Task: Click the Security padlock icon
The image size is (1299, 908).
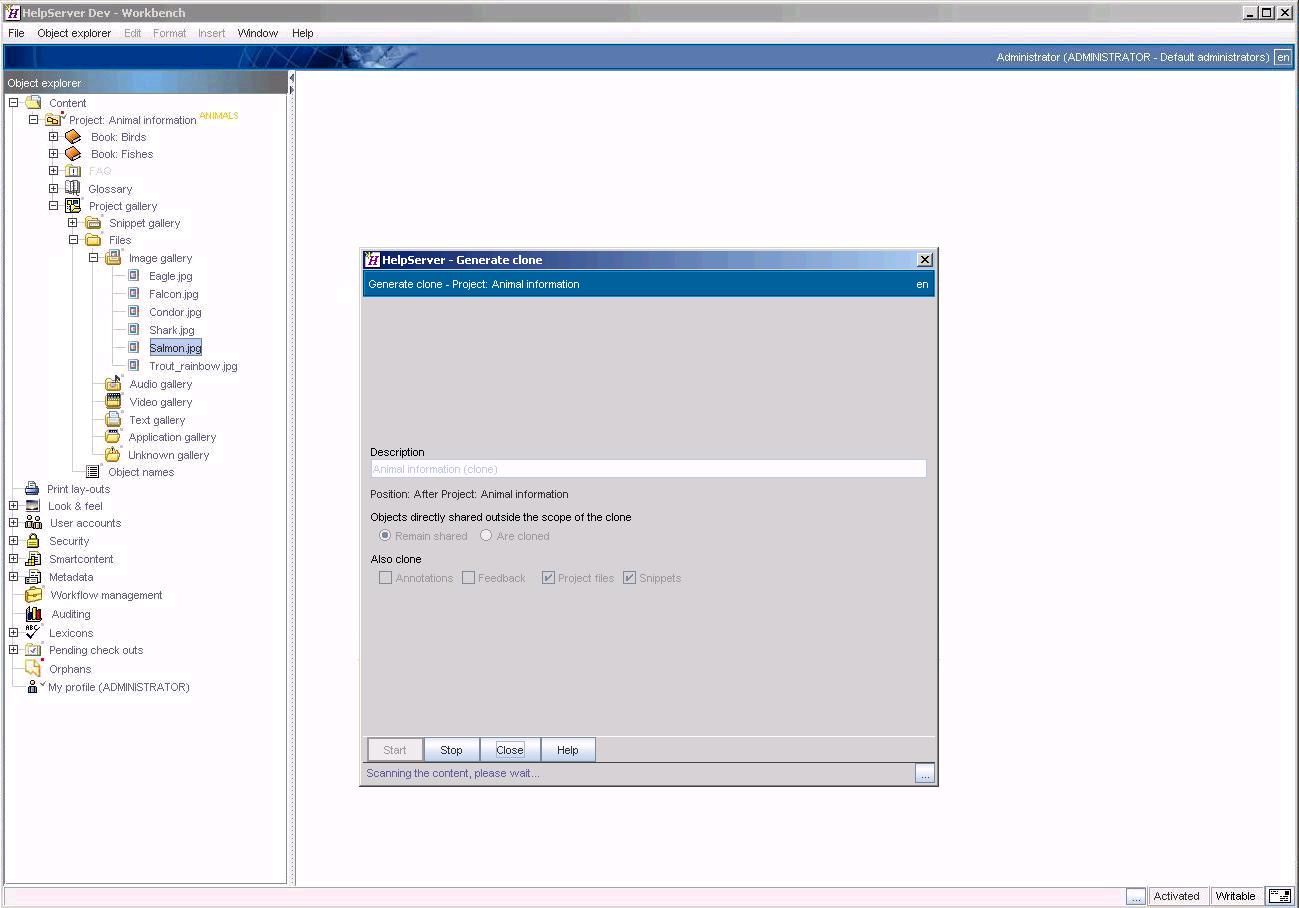Action: point(33,541)
